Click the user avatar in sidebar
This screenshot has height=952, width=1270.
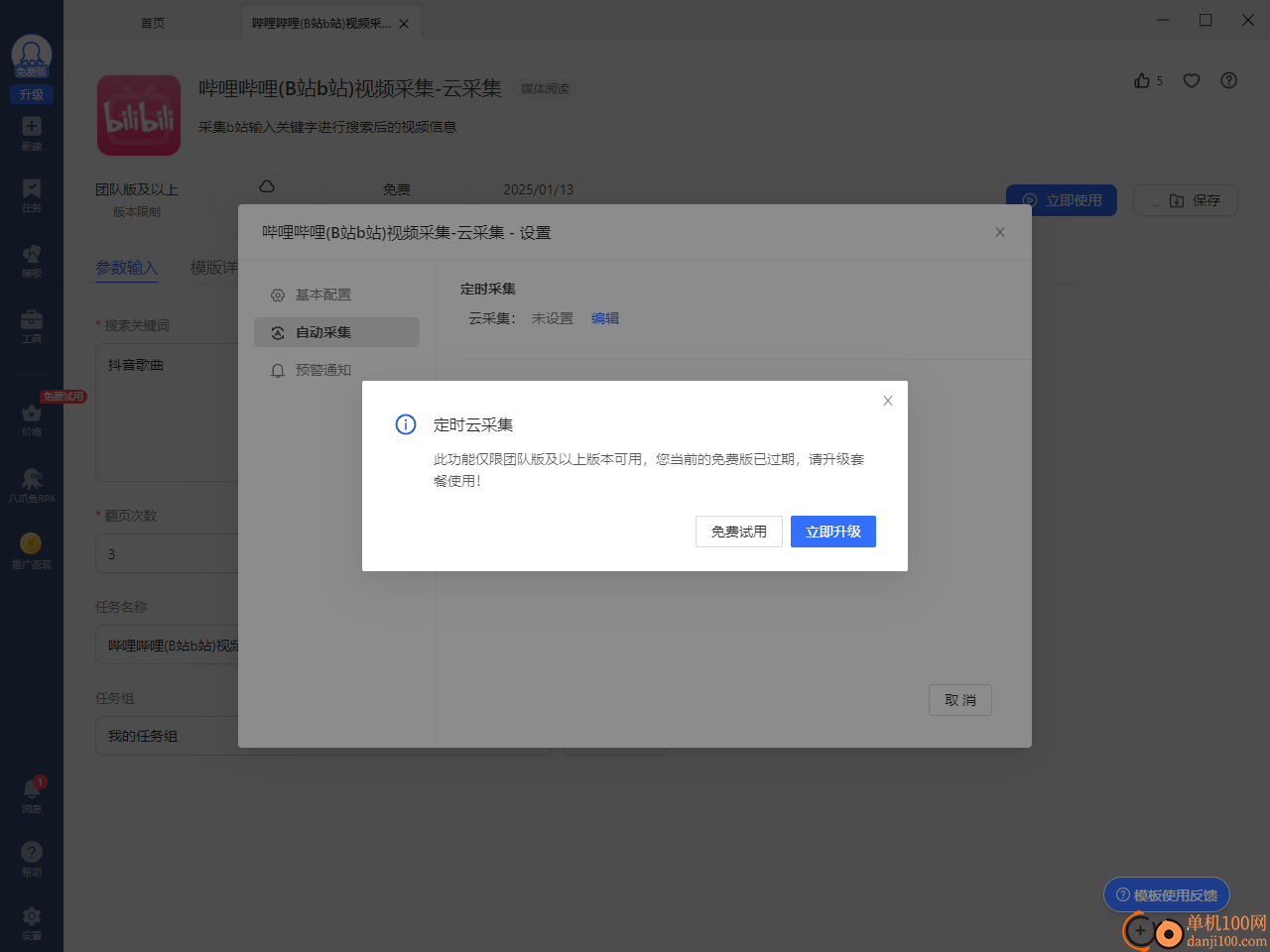tap(32, 56)
